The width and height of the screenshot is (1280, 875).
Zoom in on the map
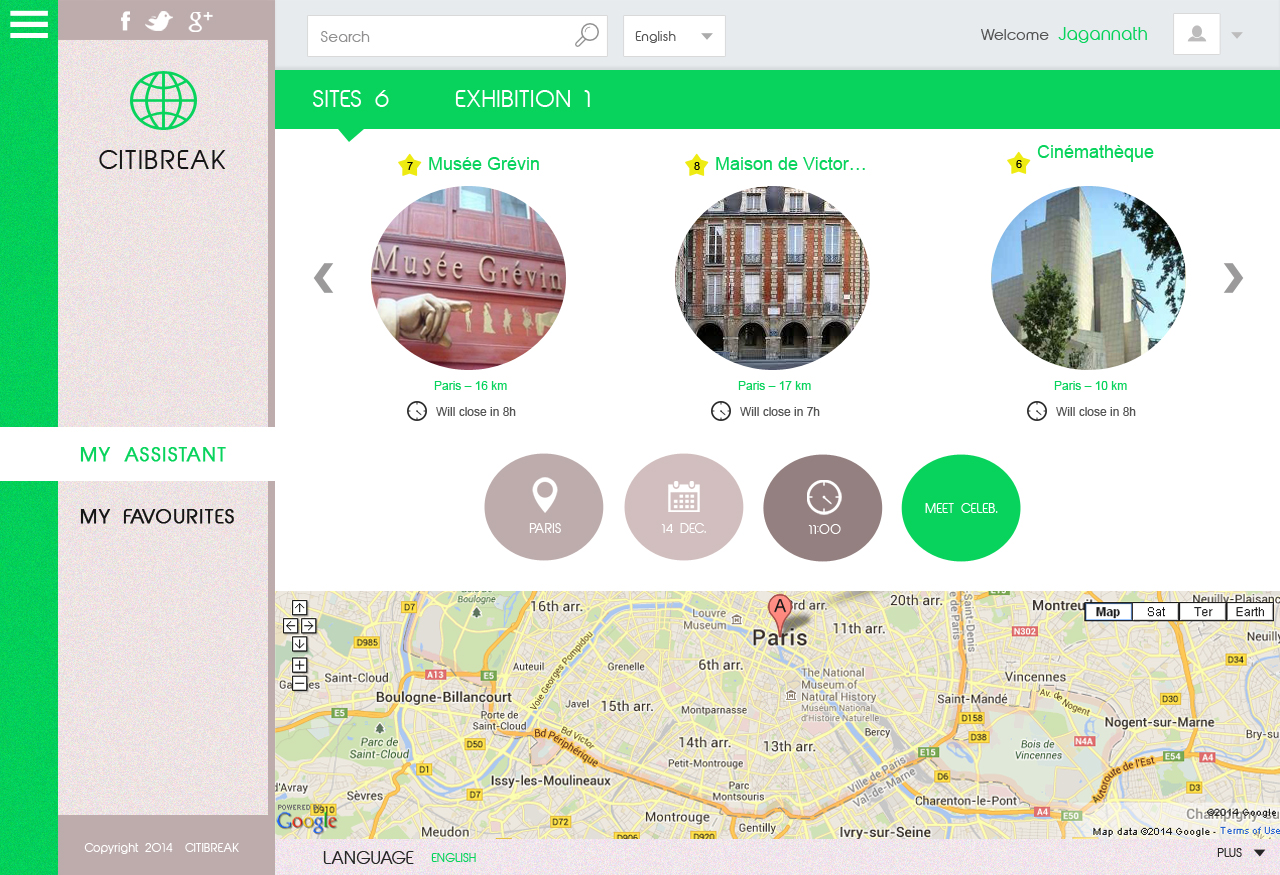[299, 666]
